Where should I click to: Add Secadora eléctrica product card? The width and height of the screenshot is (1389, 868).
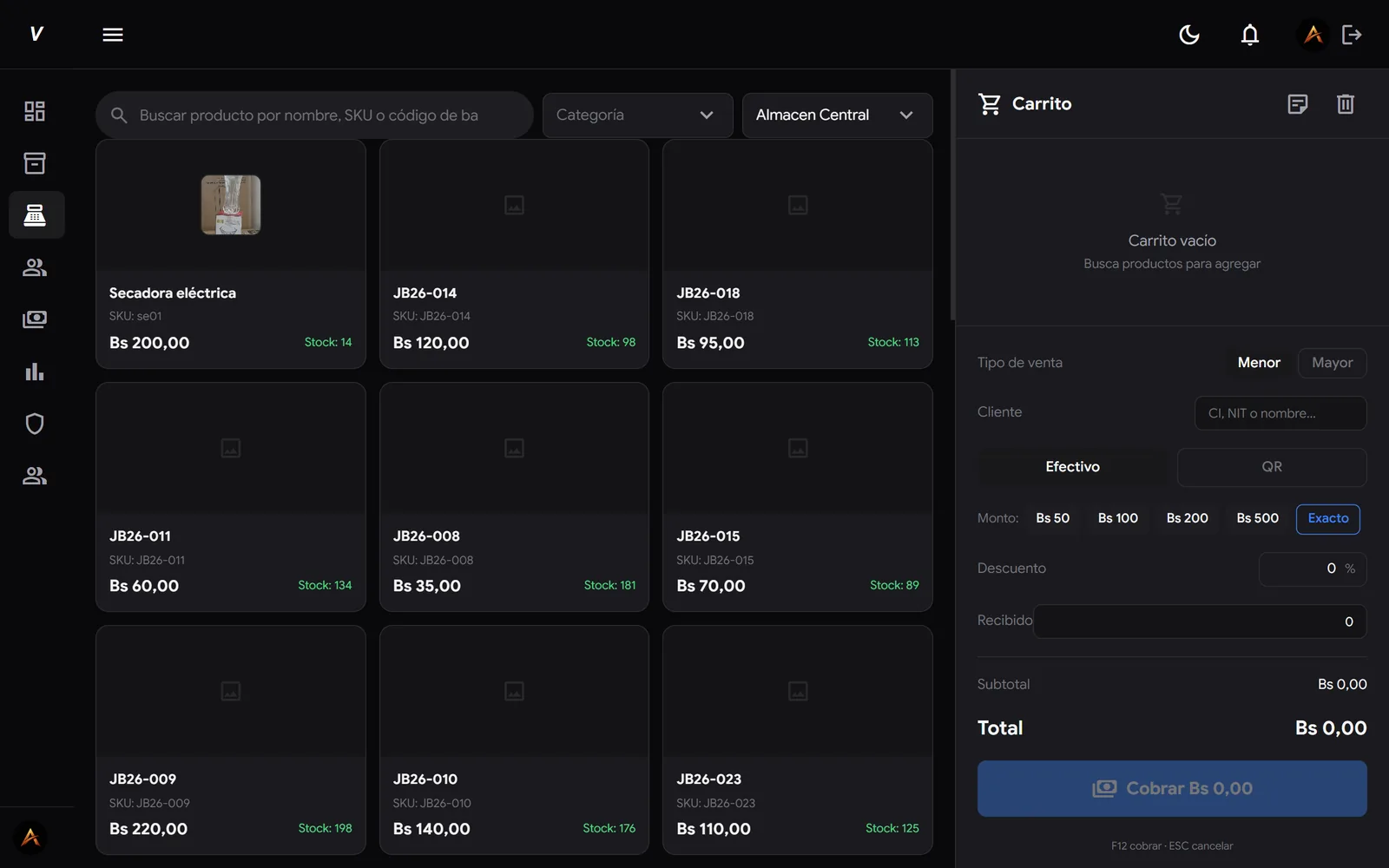[x=231, y=254]
